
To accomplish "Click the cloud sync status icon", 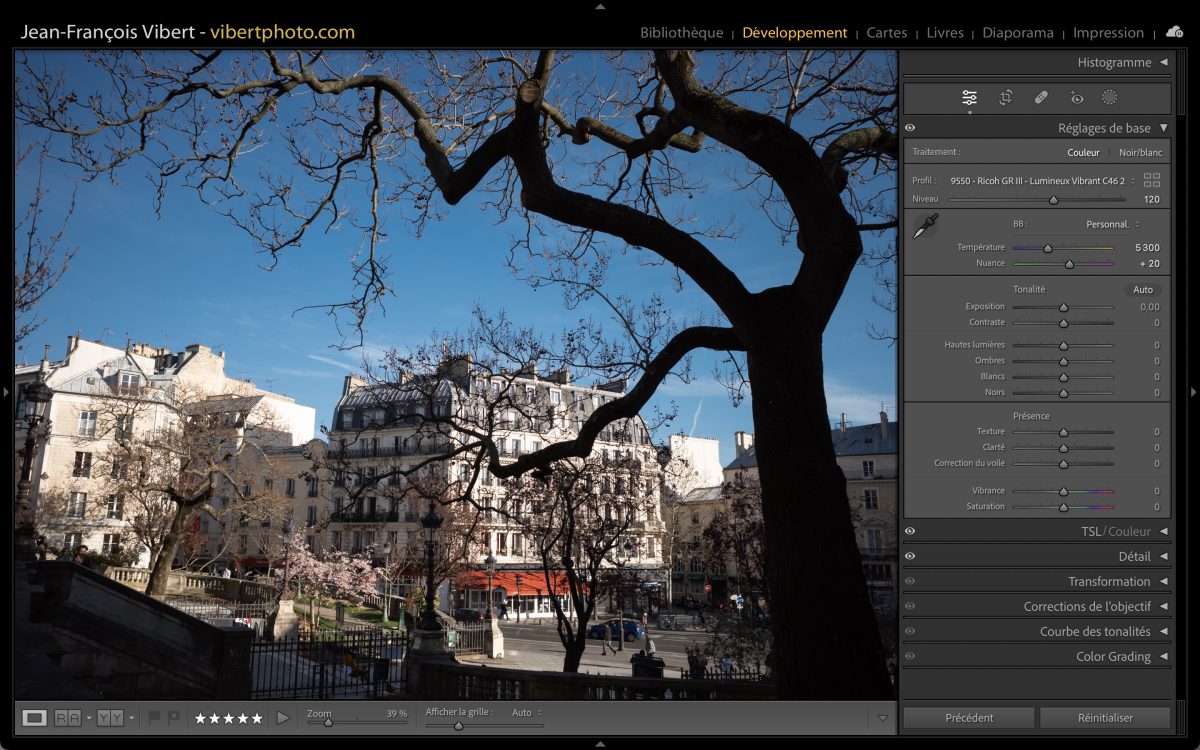I will [x=1174, y=32].
